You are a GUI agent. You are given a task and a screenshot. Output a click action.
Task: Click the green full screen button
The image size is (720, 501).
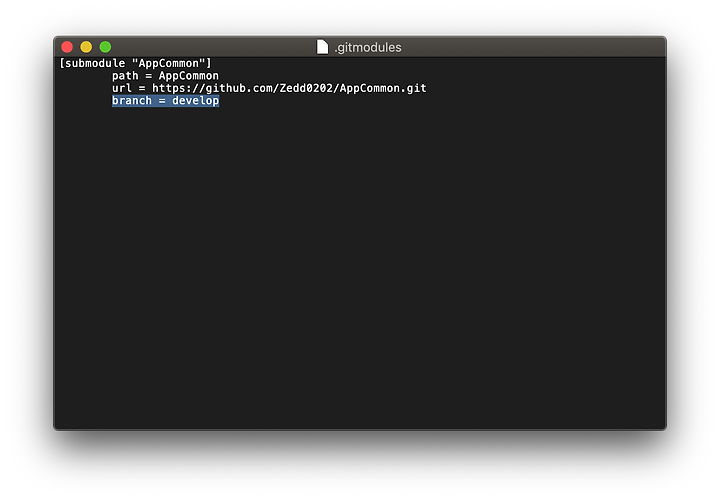pyautogui.click(x=105, y=47)
